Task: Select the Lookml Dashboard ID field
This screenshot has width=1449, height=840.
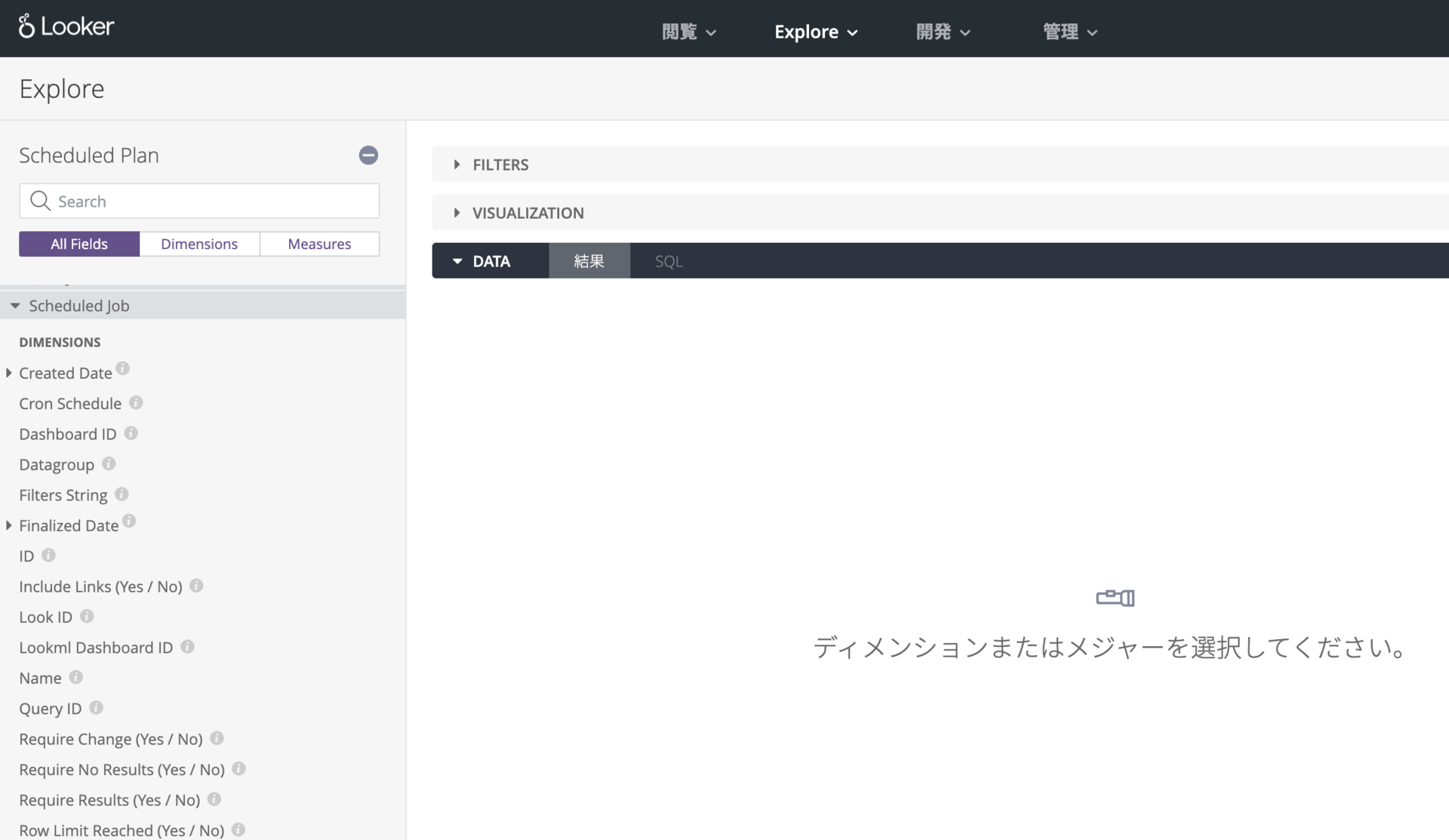Action: click(96, 648)
